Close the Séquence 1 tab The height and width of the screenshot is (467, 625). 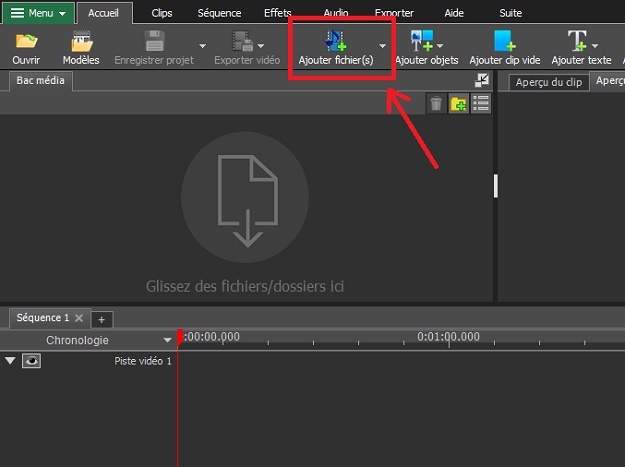click(79, 318)
